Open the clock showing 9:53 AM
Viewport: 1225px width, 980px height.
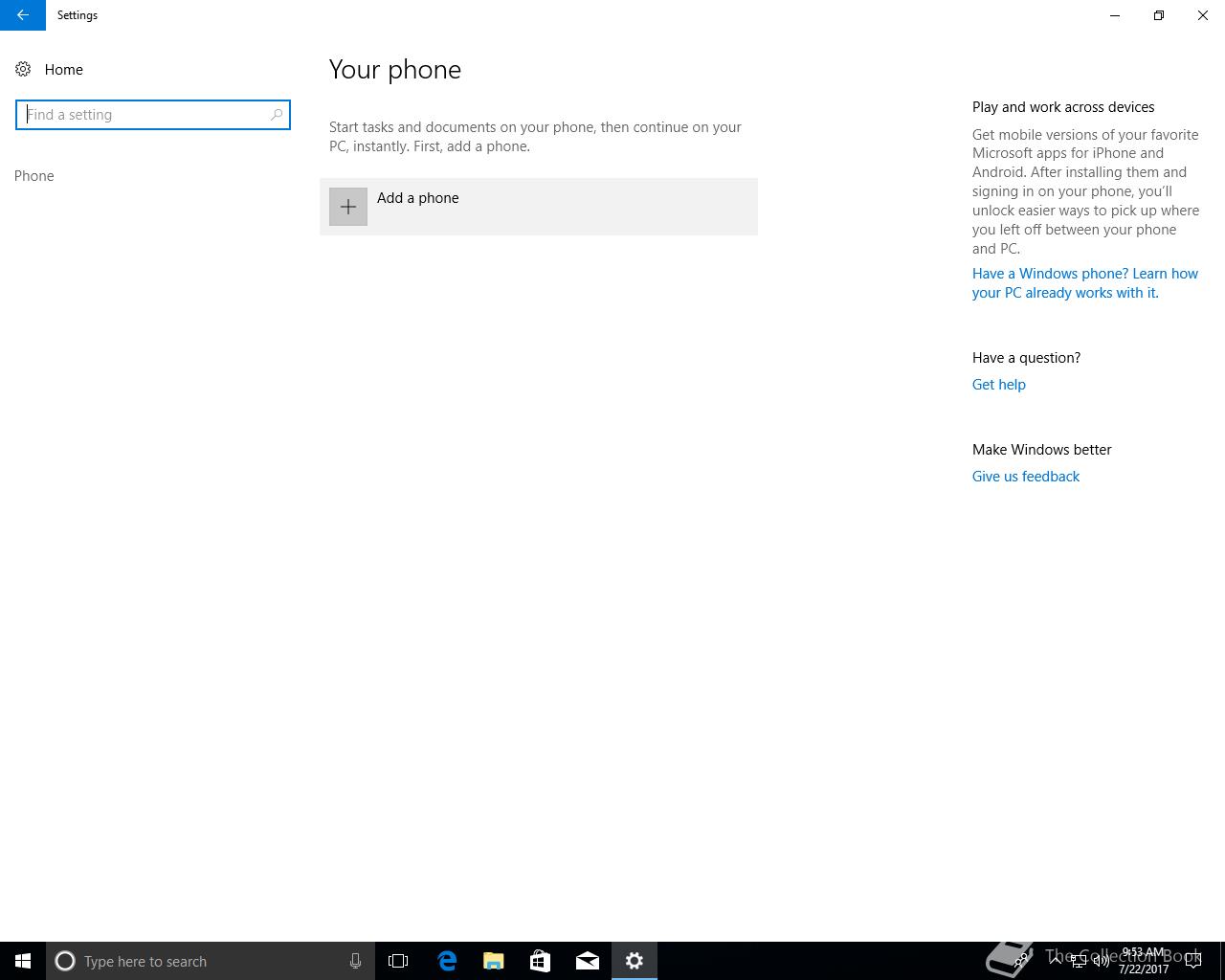[x=1144, y=961]
